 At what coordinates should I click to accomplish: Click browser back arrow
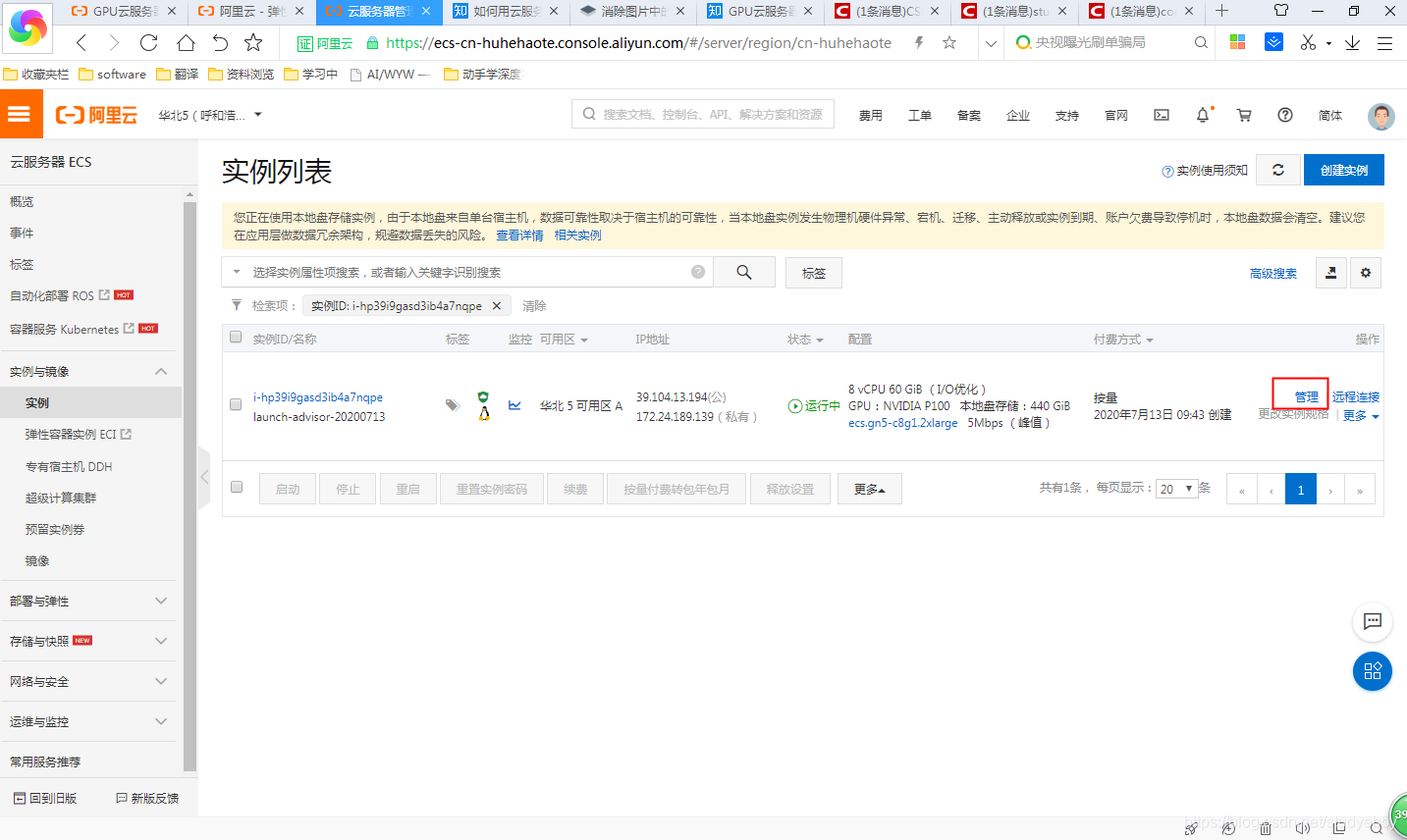pyautogui.click(x=81, y=42)
